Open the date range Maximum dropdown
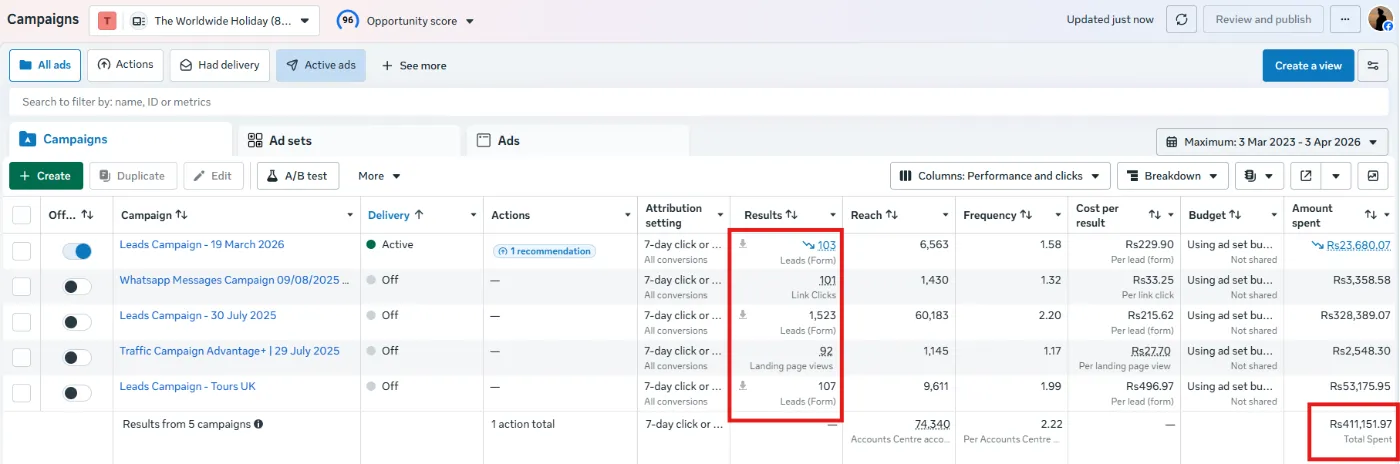Screen dimensions: 1400x464 pos(1272,142)
